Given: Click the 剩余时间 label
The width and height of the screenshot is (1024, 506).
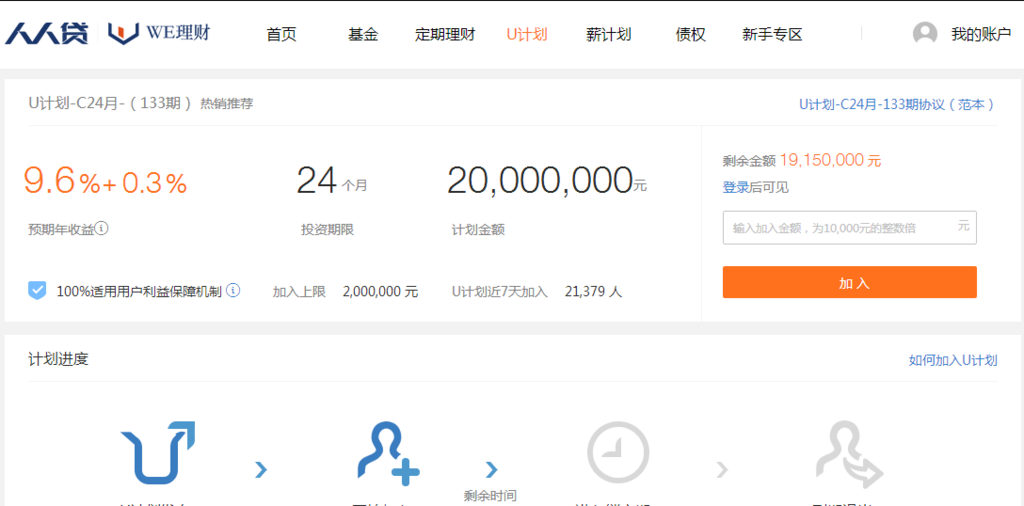Looking at the screenshot, I should click(x=490, y=496).
